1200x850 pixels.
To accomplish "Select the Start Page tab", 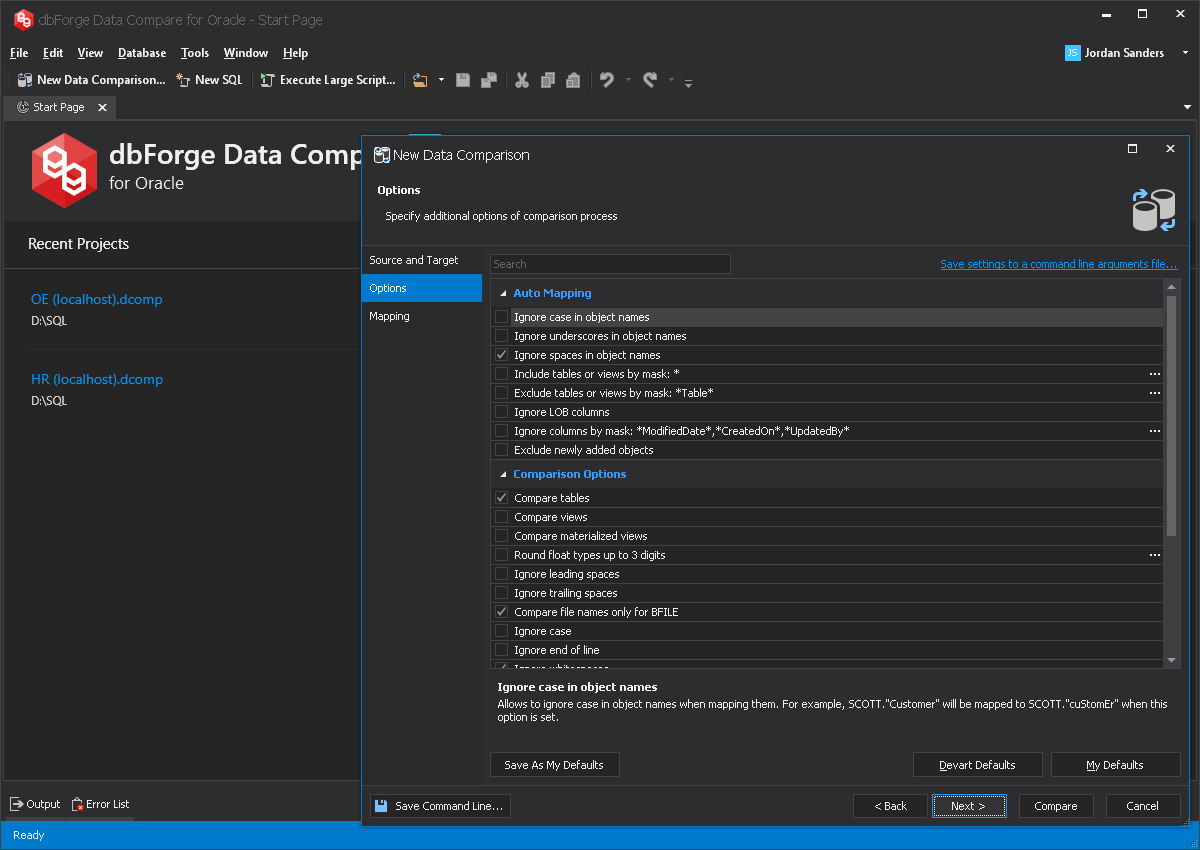I will pyautogui.click(x=59, y=107).
